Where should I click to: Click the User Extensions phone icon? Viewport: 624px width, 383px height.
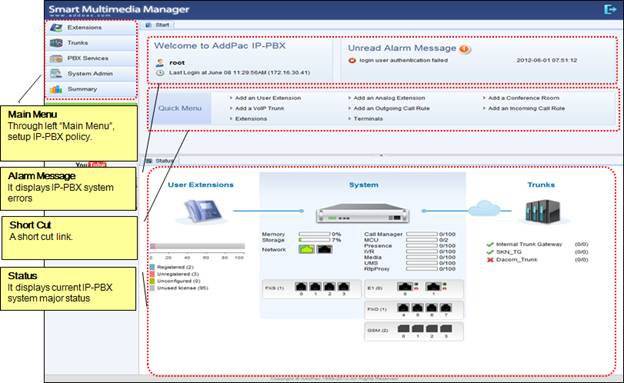pos(203,211)
